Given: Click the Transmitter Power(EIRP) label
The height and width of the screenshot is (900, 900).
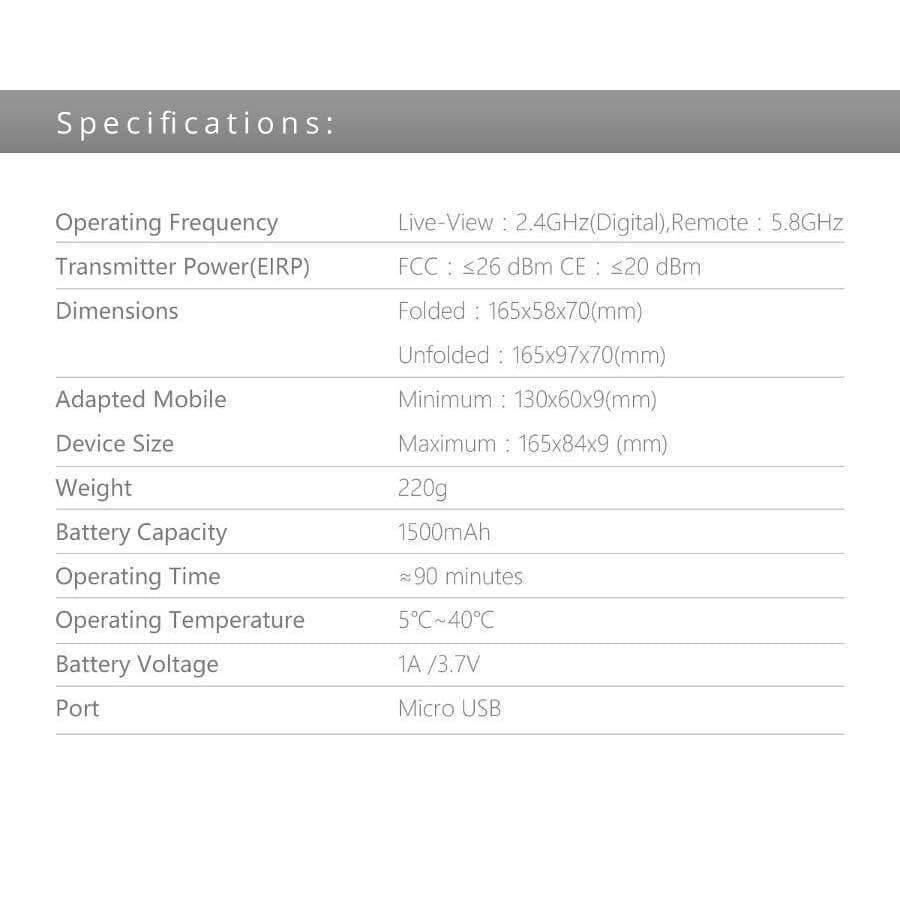Looking at the screenshot, I should pos(183,267).
